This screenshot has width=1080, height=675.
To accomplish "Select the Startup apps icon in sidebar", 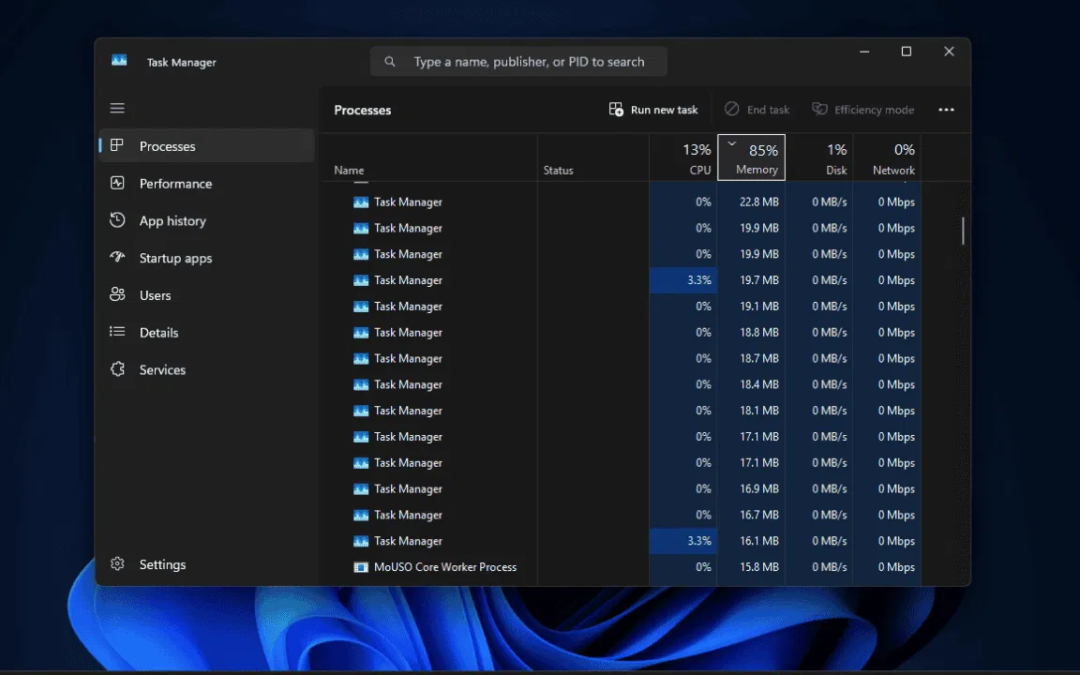I will click(x=117, y=258).
